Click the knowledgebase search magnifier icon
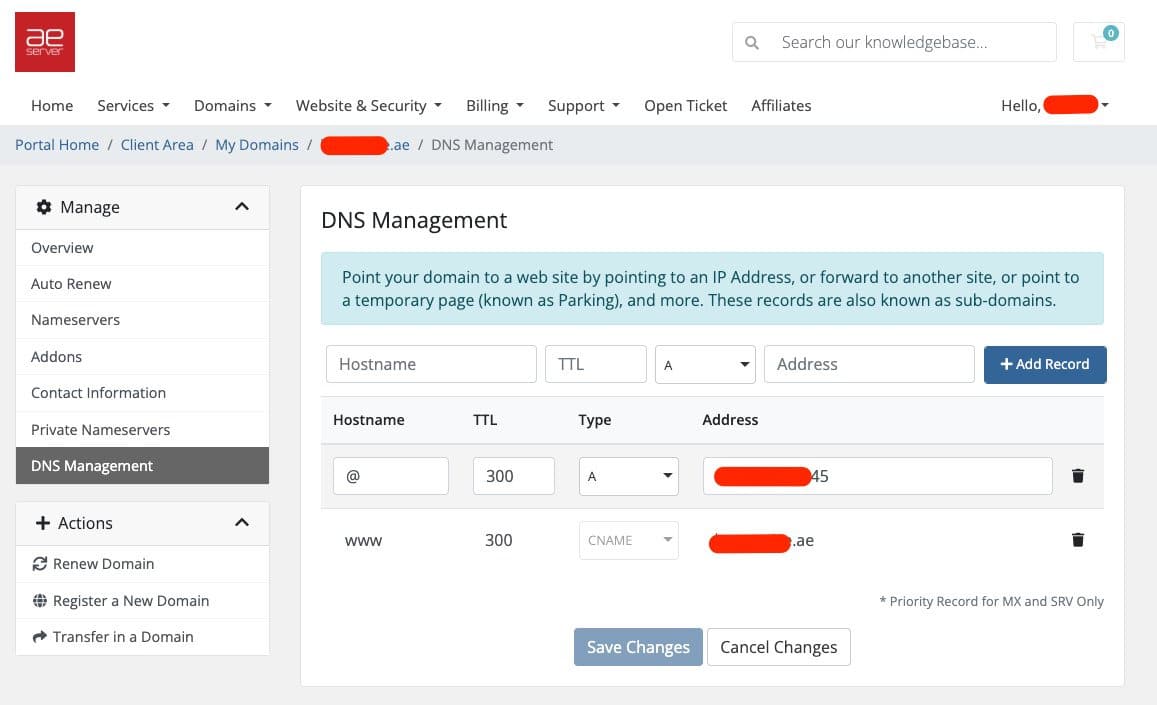The height and width of the screenshot is (705, 1157). pos(751,43)
